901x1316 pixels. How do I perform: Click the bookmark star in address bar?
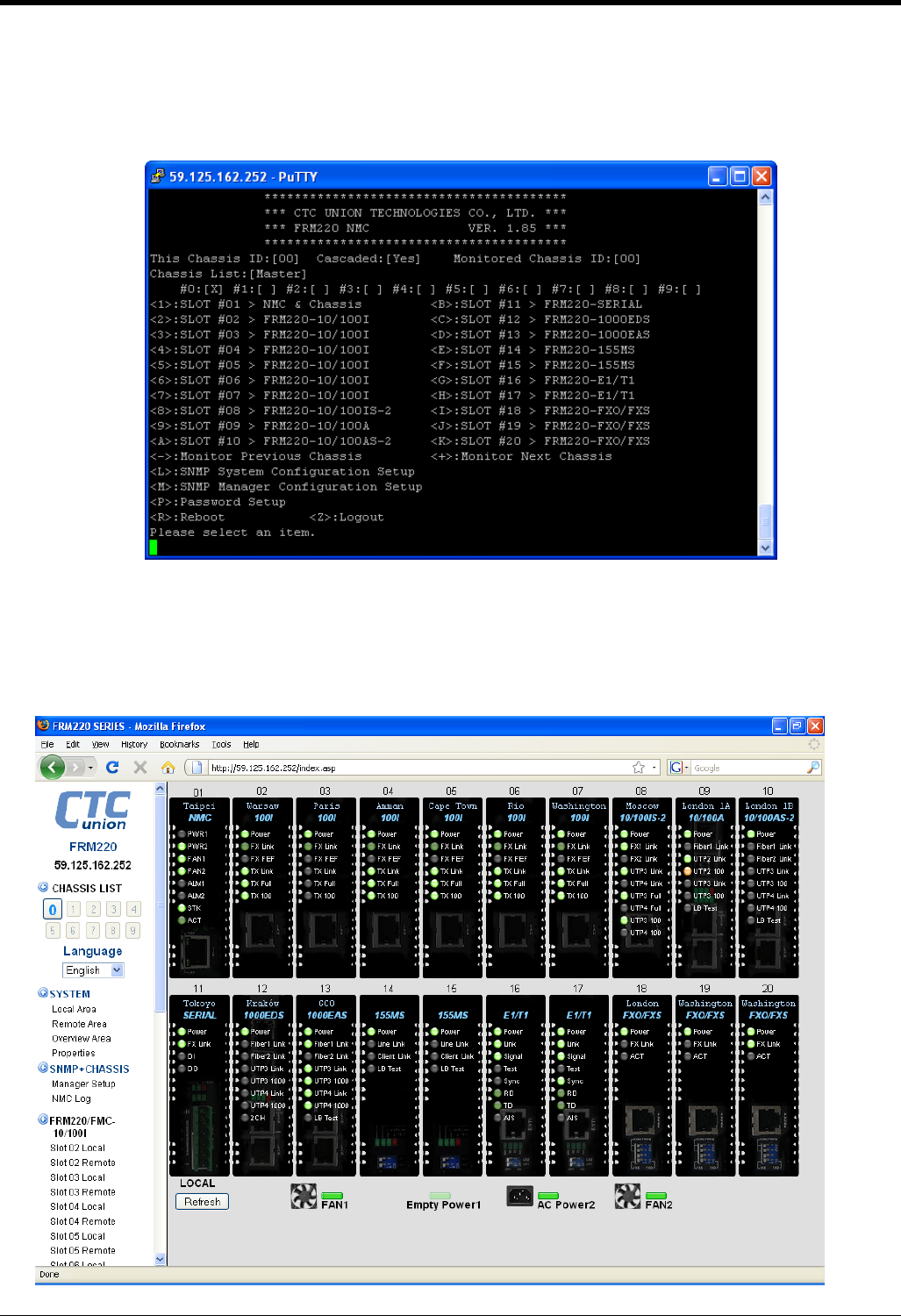pyautogui.click(x=638, y=768)
